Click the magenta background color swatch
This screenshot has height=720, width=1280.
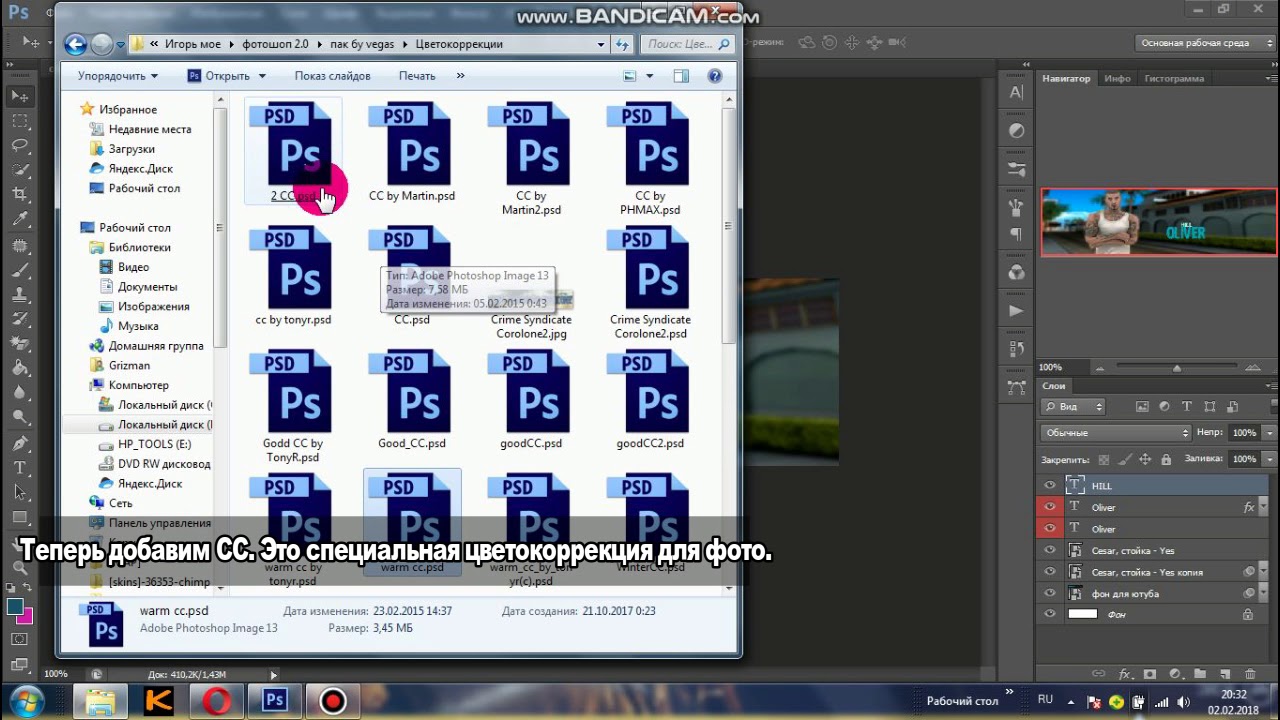(x=27, y=616)
